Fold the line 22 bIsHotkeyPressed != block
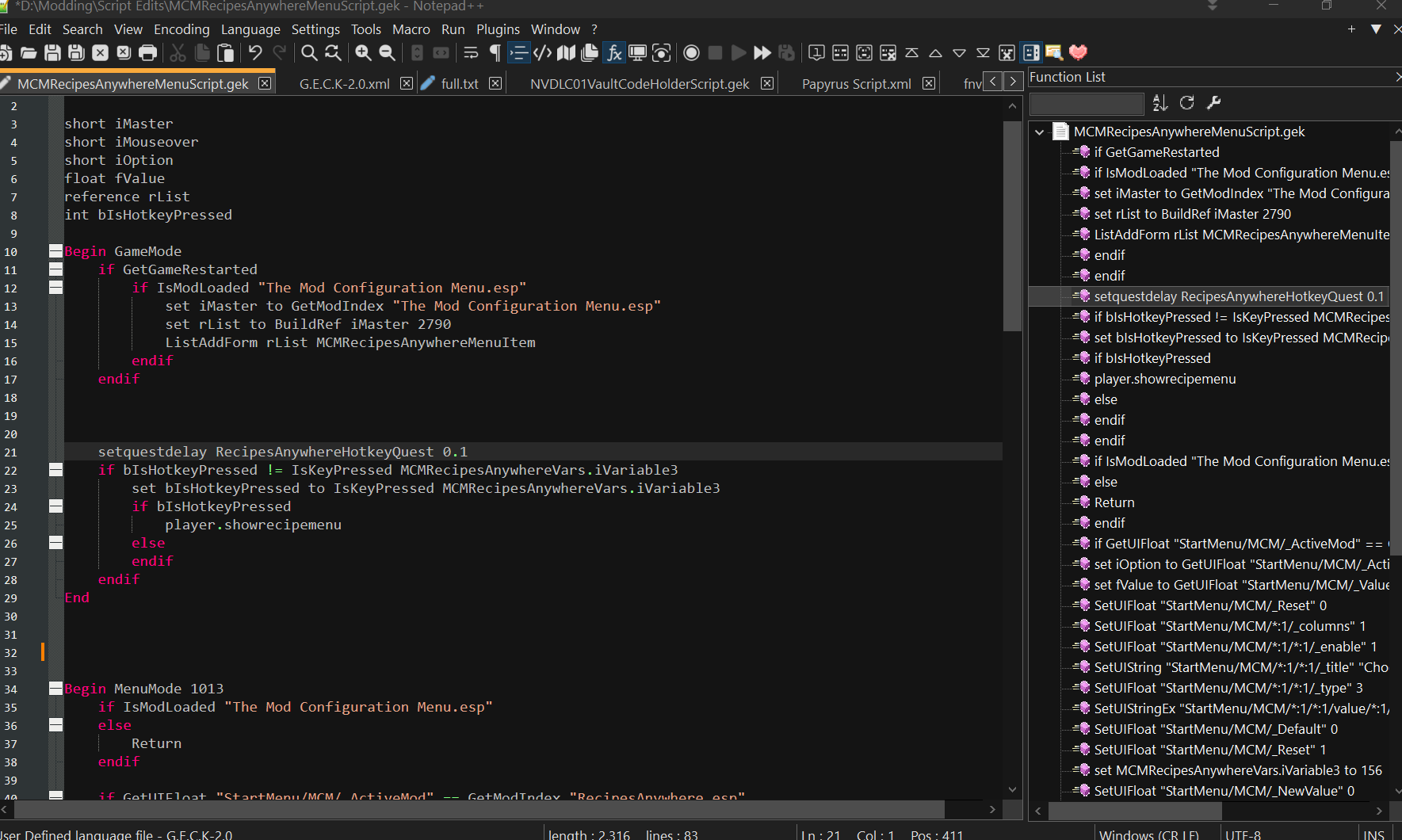The height and width of the screenshot is (840, 1402). tap(55, 470)
